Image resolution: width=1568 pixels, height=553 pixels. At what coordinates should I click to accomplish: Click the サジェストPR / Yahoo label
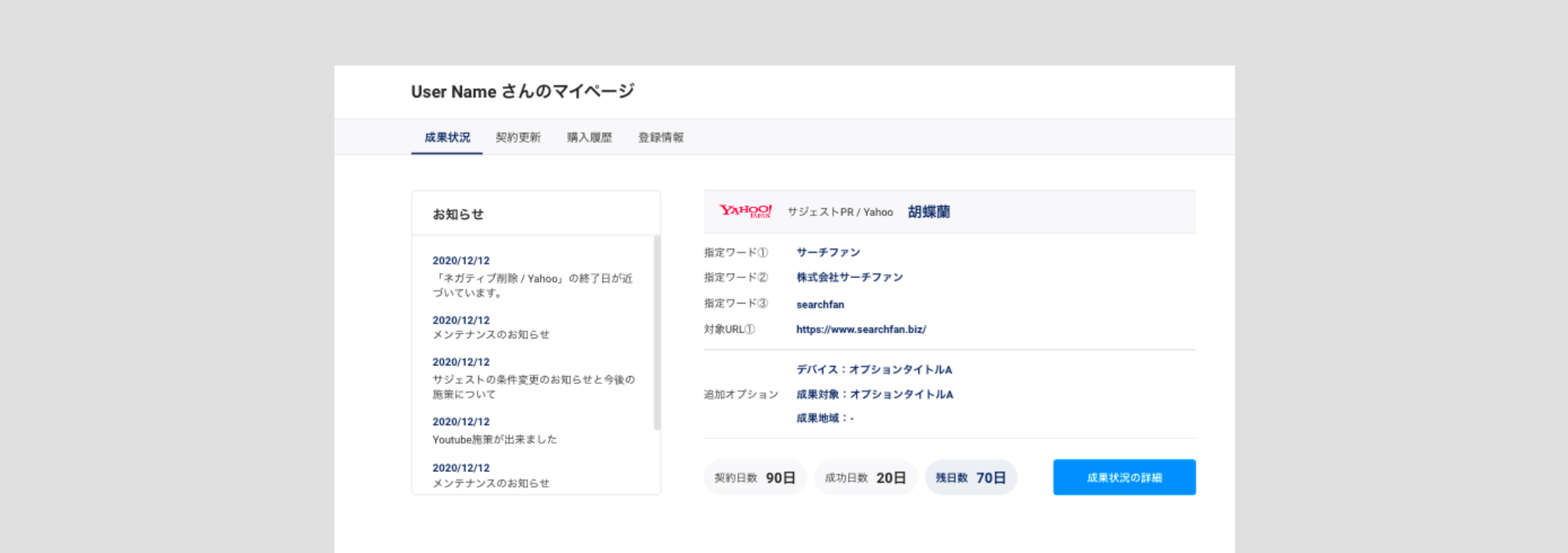(x=839, y=212)
